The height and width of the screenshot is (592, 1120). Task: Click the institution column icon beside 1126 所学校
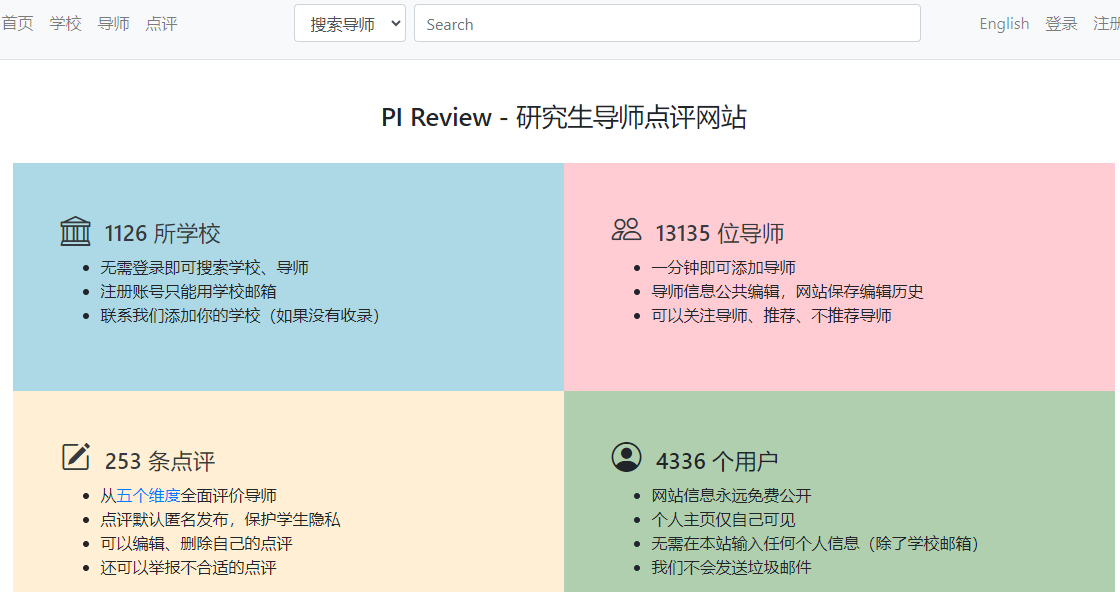click(75, 229)
